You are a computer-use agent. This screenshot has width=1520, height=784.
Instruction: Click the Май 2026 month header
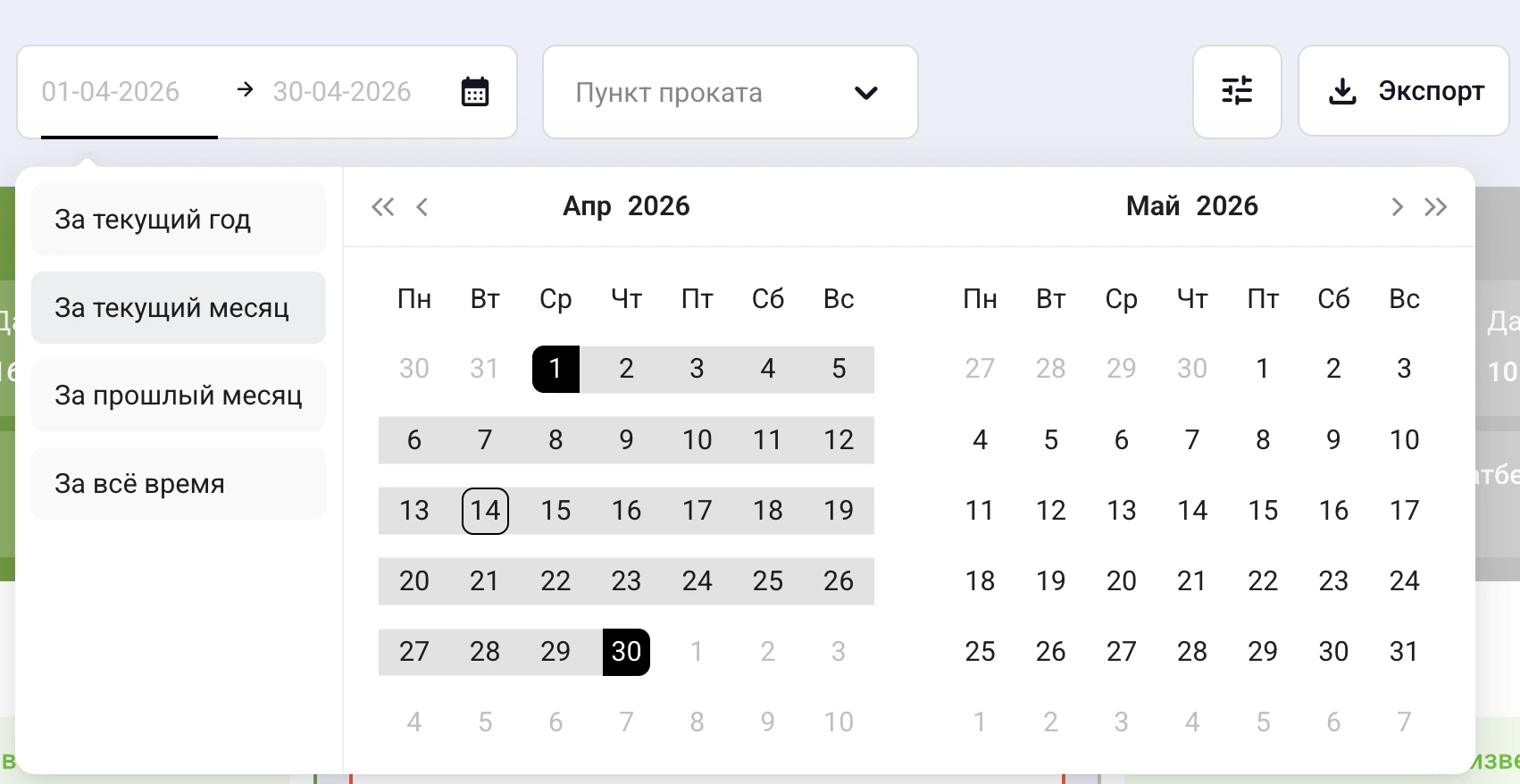click(1191, 206)
